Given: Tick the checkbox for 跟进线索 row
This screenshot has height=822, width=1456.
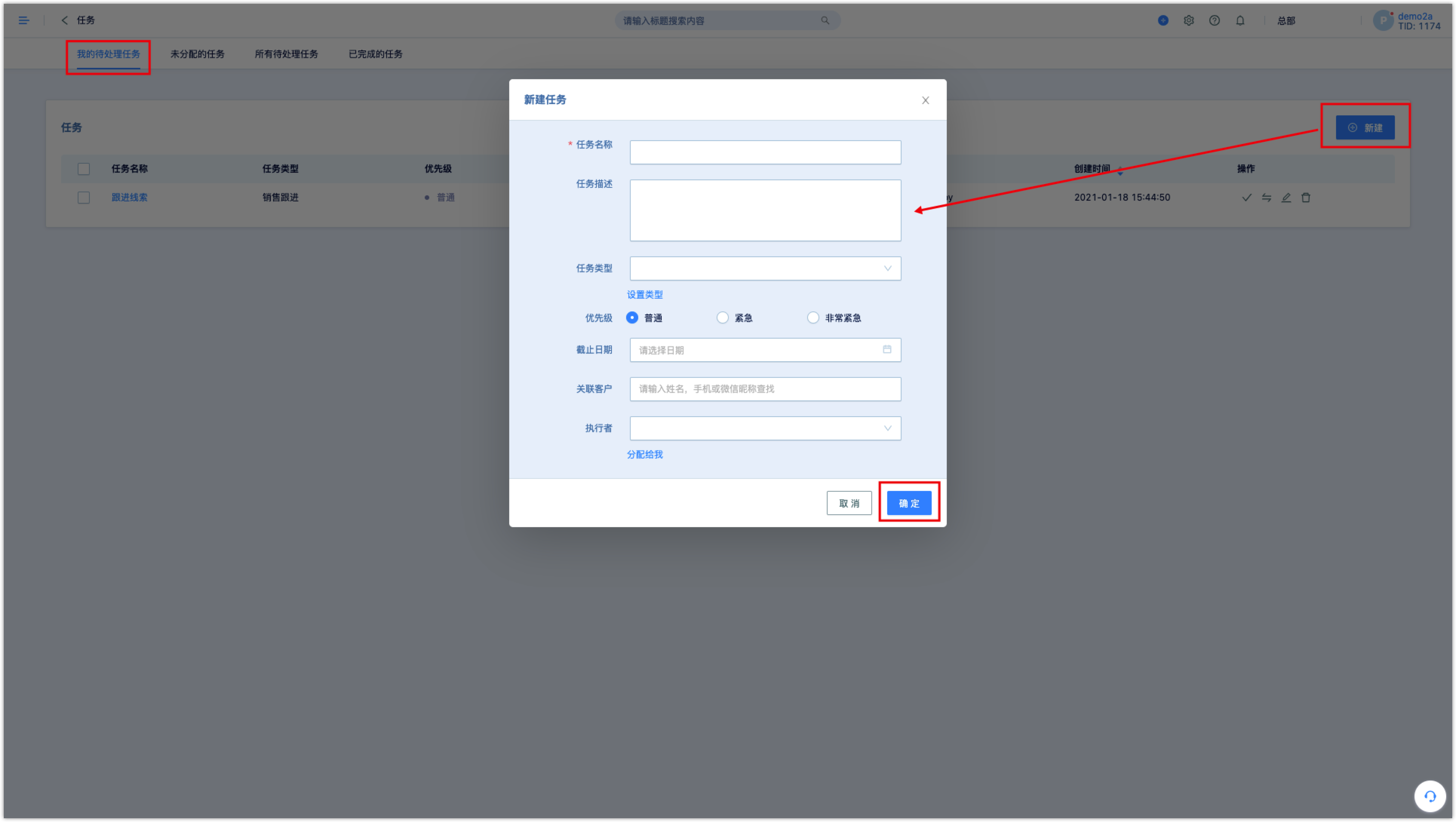Looking at the screenshot, I should coord(84,197).
